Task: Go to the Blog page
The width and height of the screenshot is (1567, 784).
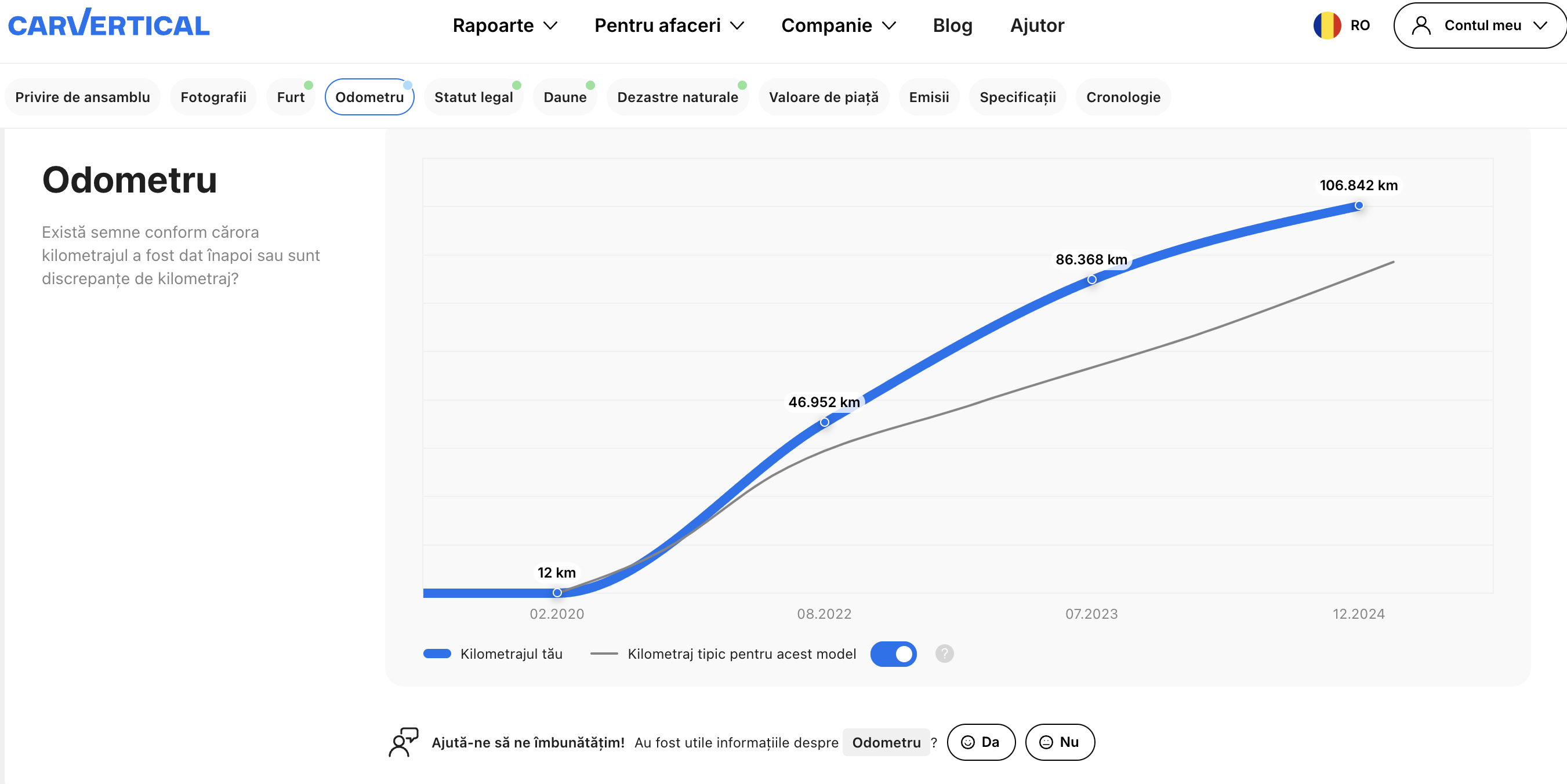Action: tap(953, 26)
